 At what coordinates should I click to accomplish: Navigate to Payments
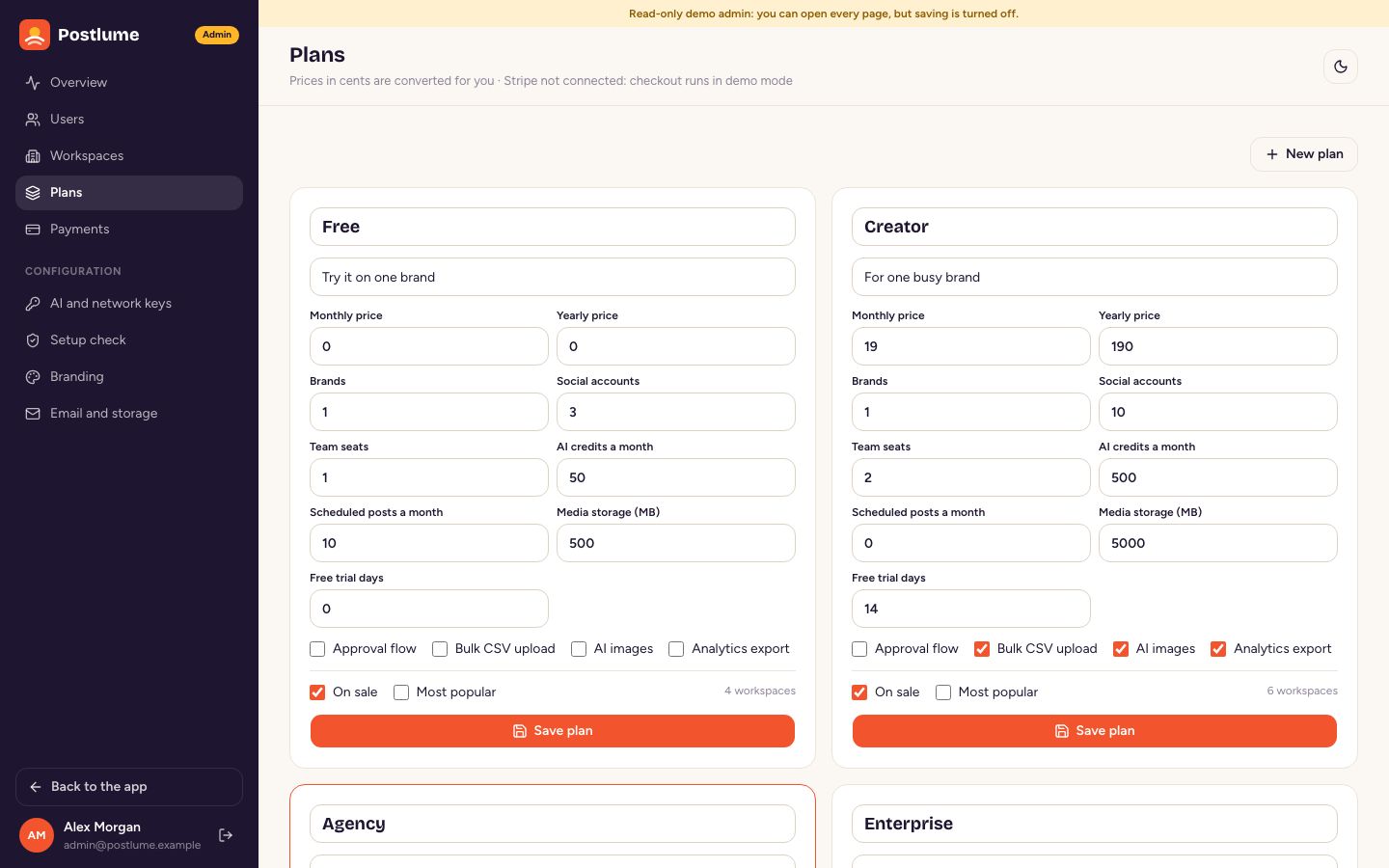point(129,230)
